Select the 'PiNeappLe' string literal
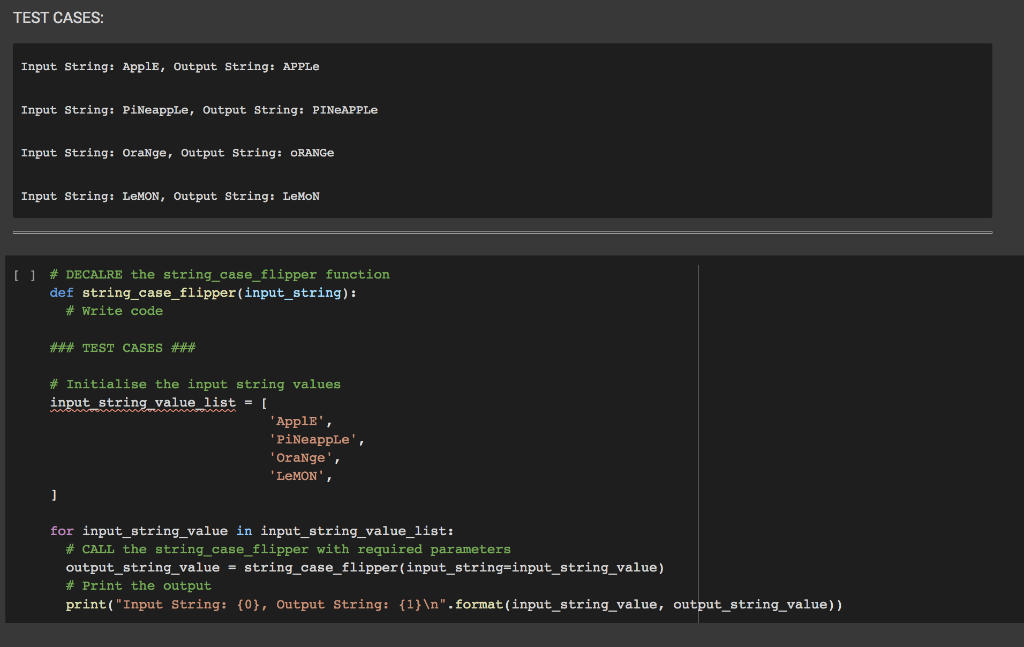The height and width of the screenshot is (647, 1024). tap(313, 438)
